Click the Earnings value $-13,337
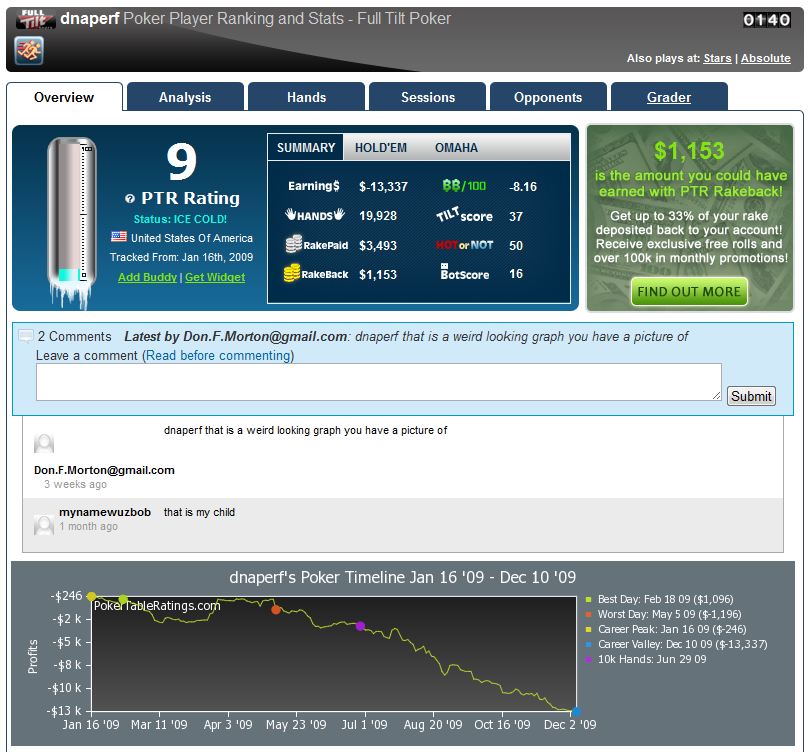Screen dimensions: 810x752 pos(383,186)
